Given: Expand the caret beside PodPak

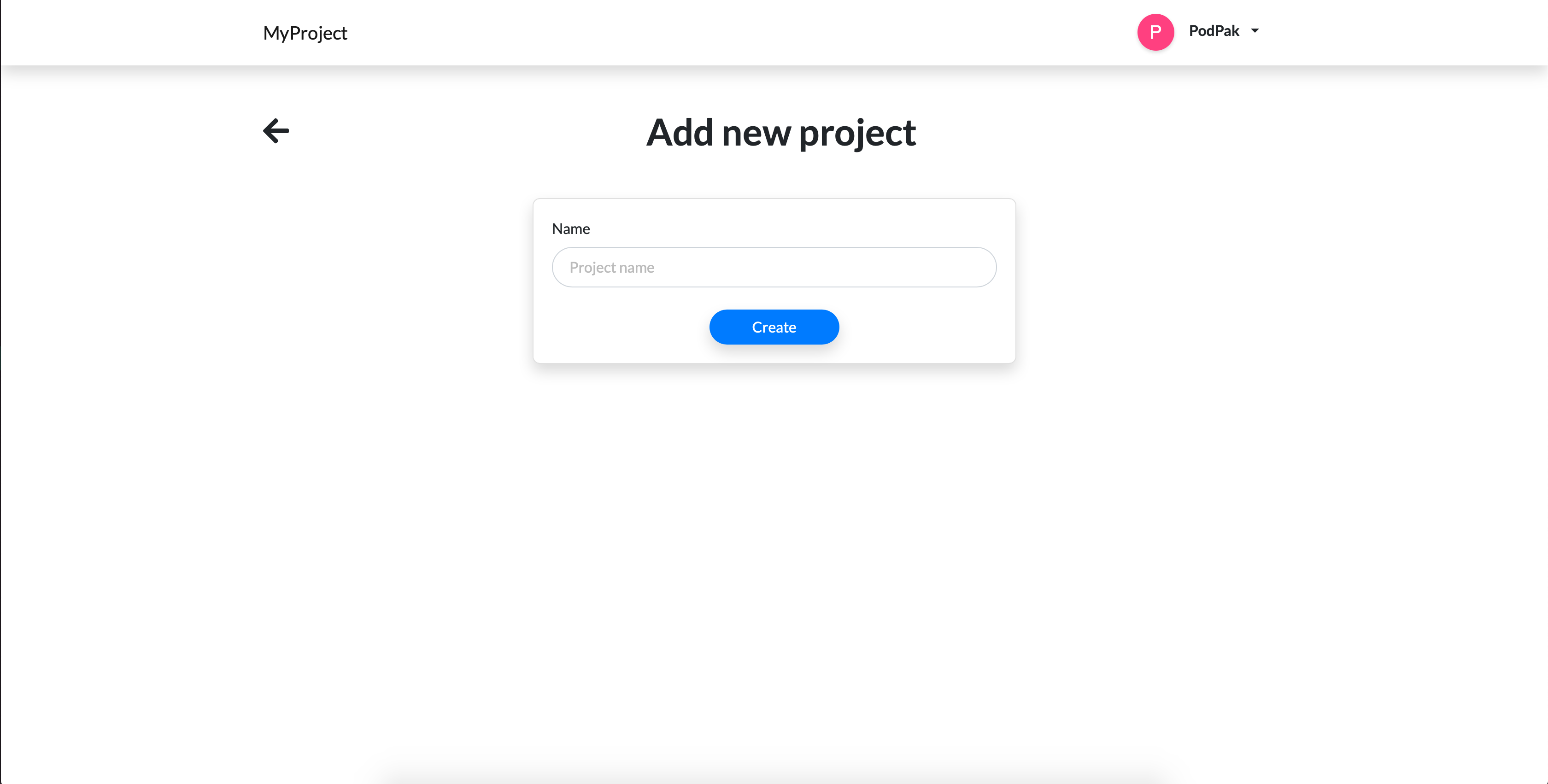Looking at the screenshot, I should click(x=1255, y=31).
